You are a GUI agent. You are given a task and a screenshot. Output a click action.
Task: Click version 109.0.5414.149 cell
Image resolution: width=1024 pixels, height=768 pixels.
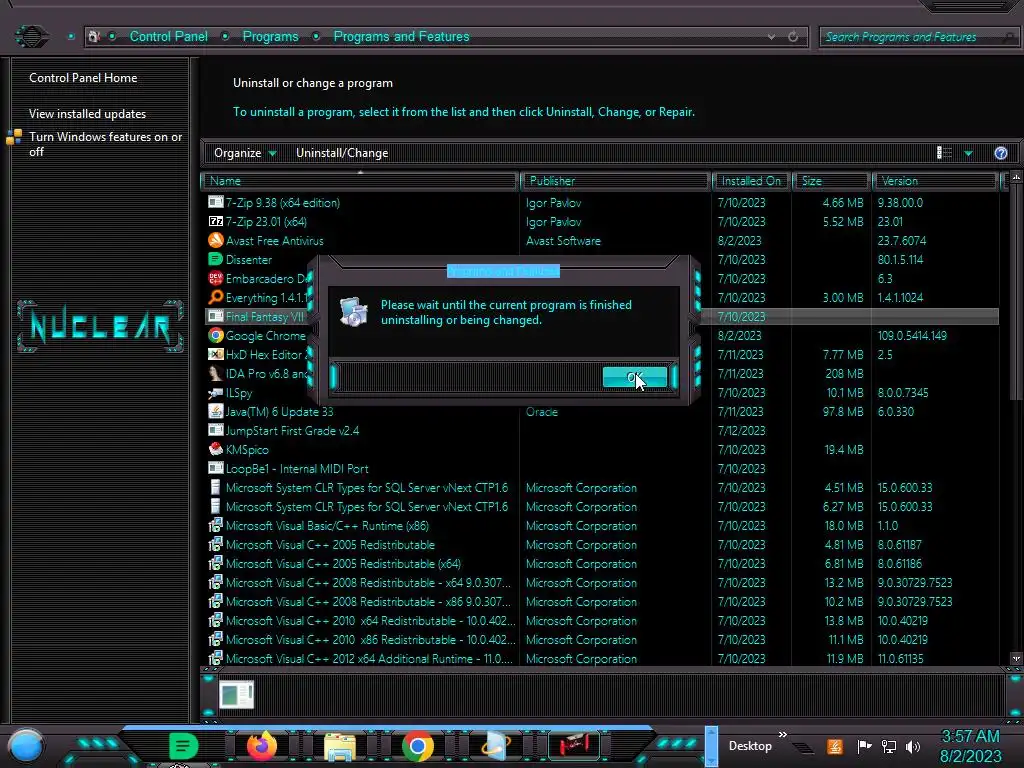click(x=912, y=335)
